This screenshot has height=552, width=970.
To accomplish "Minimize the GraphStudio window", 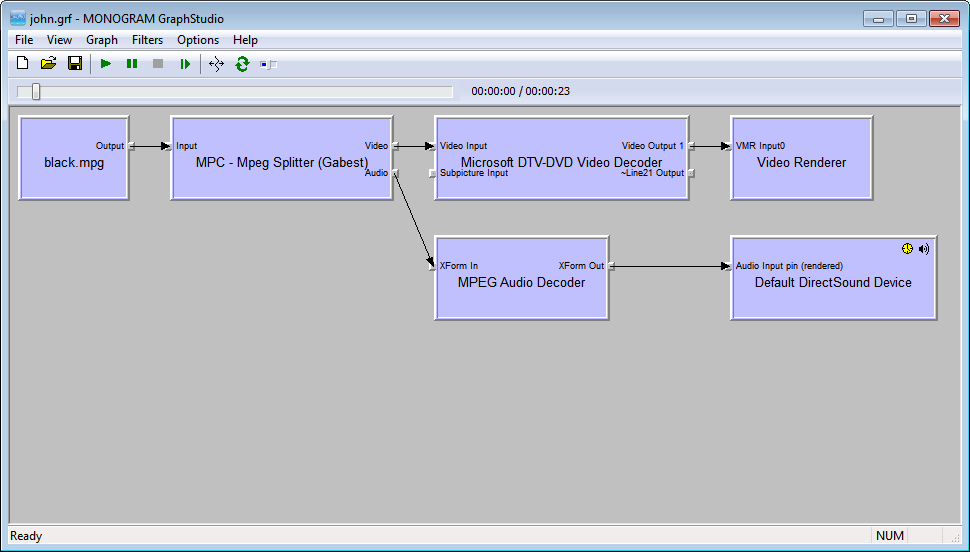I will click(878, 19).
